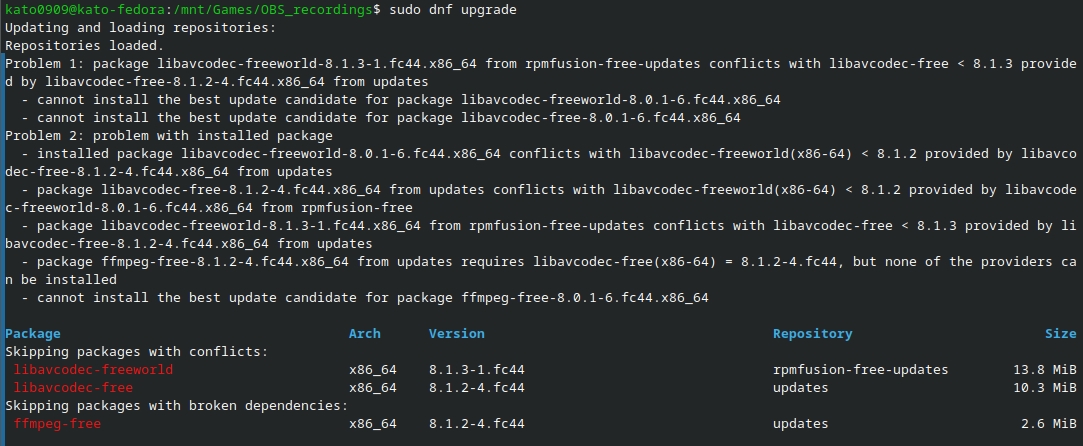Click the red ffmpeg-free package name
Screen dimensions: 1083x446
[x=57, y=424]
